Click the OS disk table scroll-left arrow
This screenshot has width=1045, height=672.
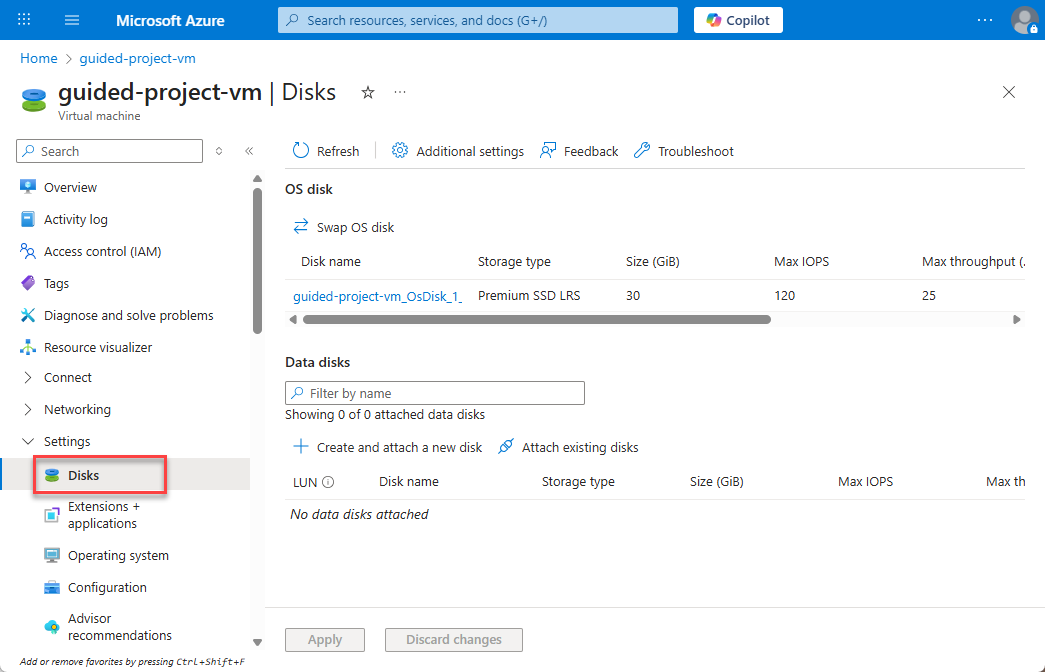293,319
